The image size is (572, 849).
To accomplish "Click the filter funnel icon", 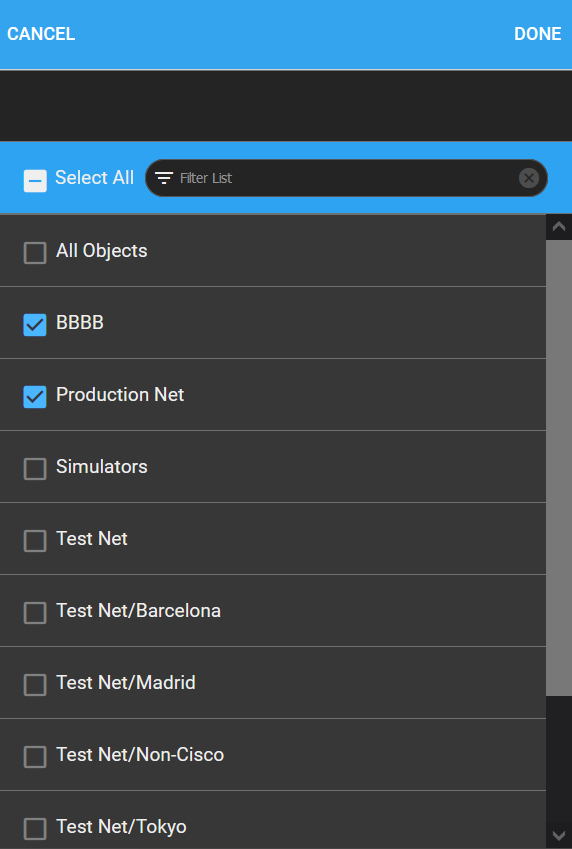I will pyautogui.click(x=164, y=178).
